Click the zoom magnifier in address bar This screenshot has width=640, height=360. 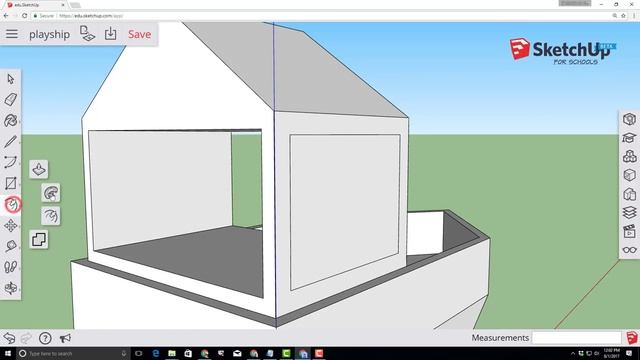pos(614,16)
